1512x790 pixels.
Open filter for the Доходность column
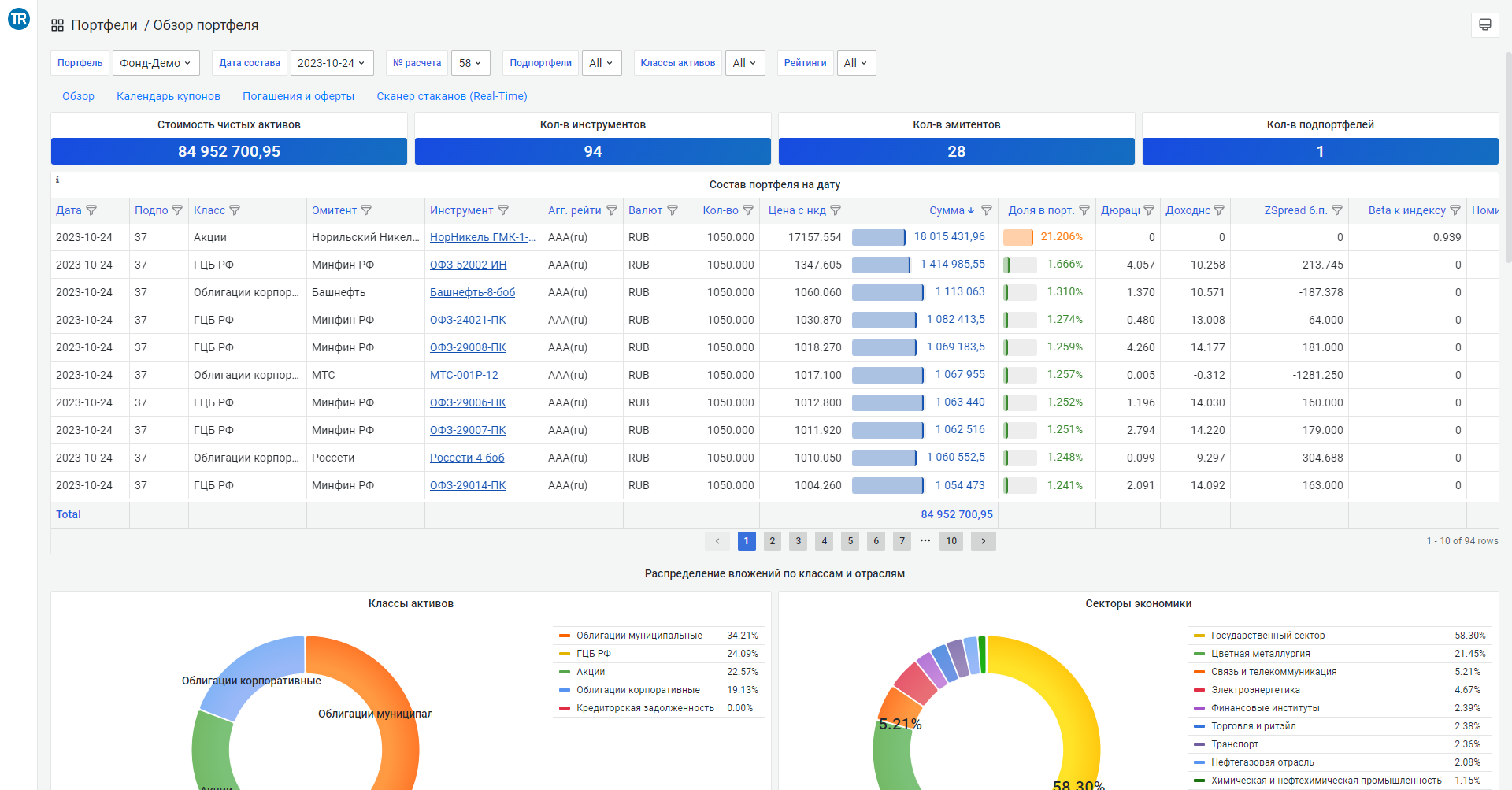tap(1219, 210)
